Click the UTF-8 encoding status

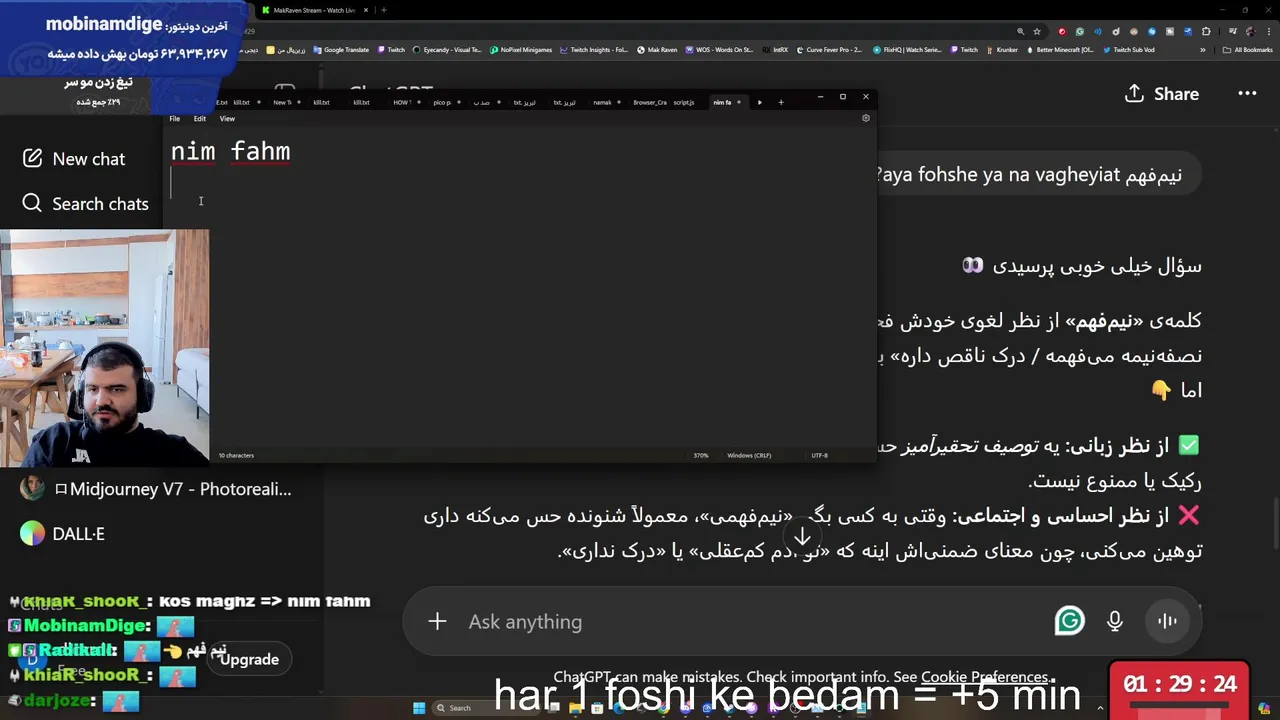pyautogui.click(x=819, y=455)
